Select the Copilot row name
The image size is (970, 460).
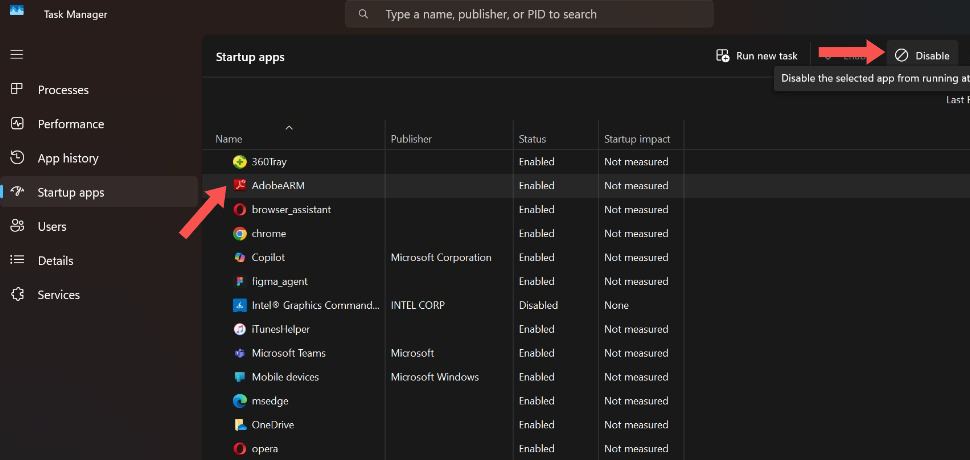coord(268,257)
